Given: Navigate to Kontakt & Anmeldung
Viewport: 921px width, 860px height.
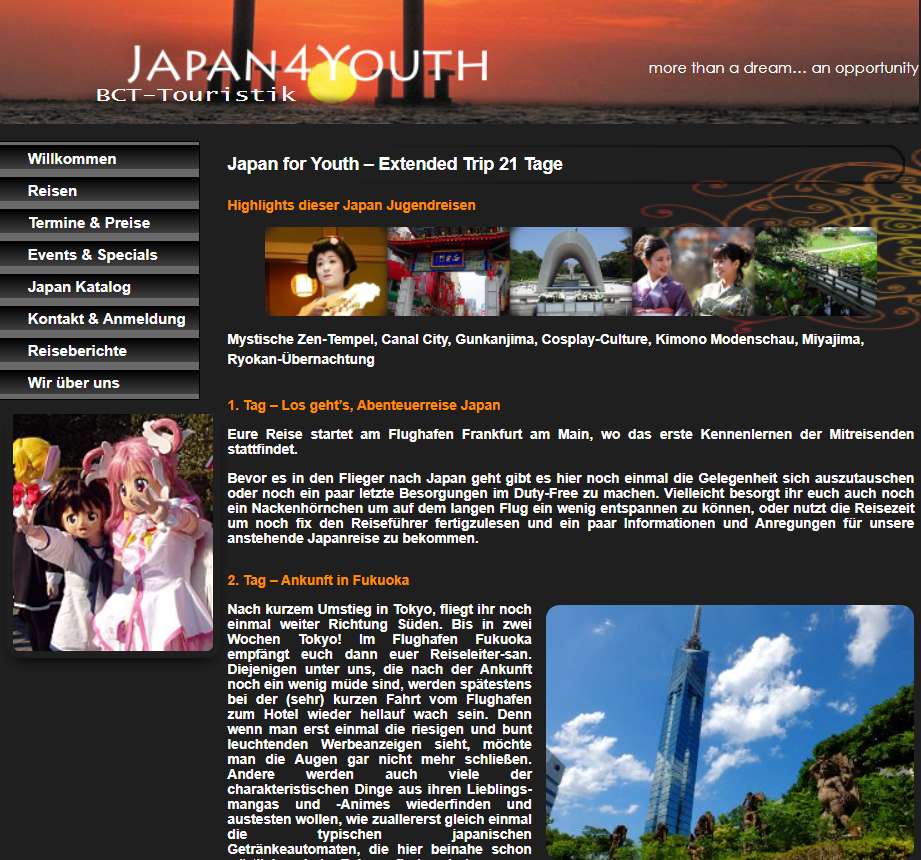Looking at the screenshot, I should 99,319.
